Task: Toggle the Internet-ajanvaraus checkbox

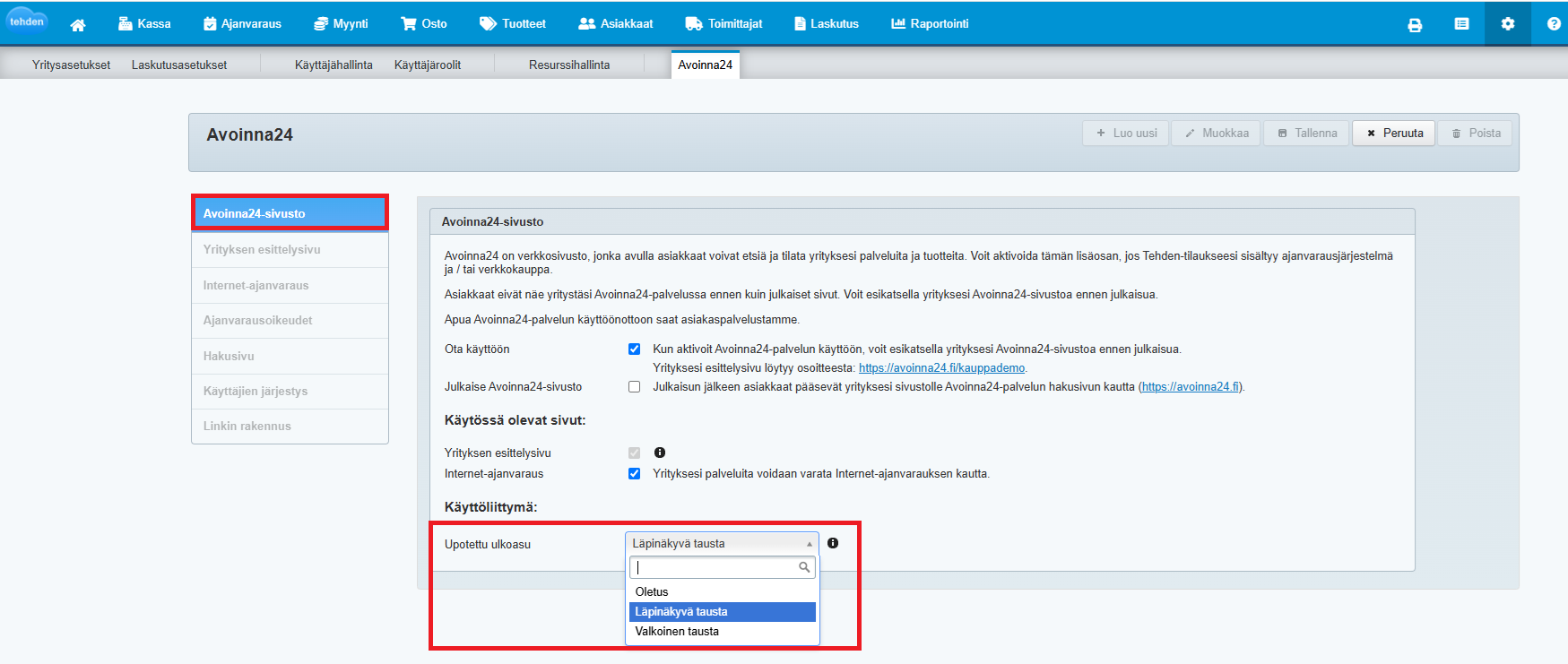Action: pos(635,474)
